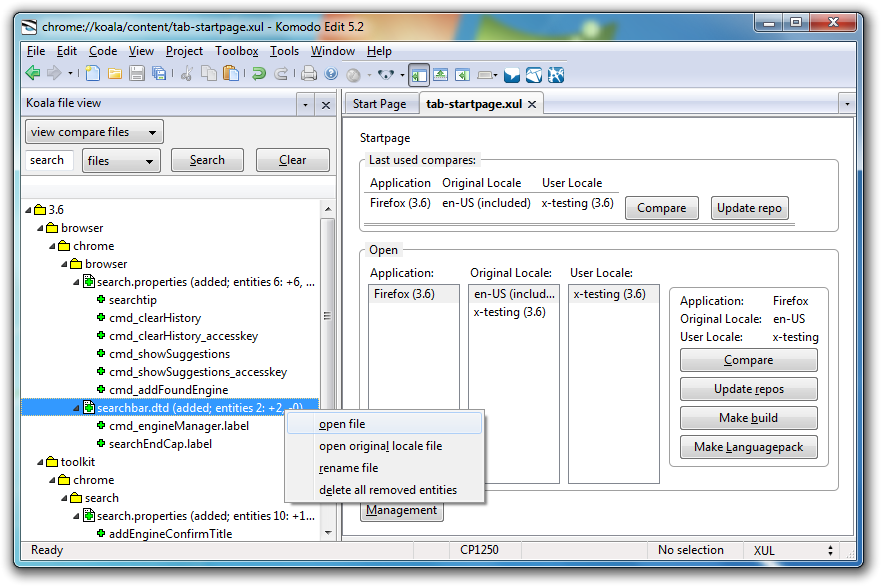881x587 pixels.
Task: Click the Update repos button
Action: click(x=749, y=389)
